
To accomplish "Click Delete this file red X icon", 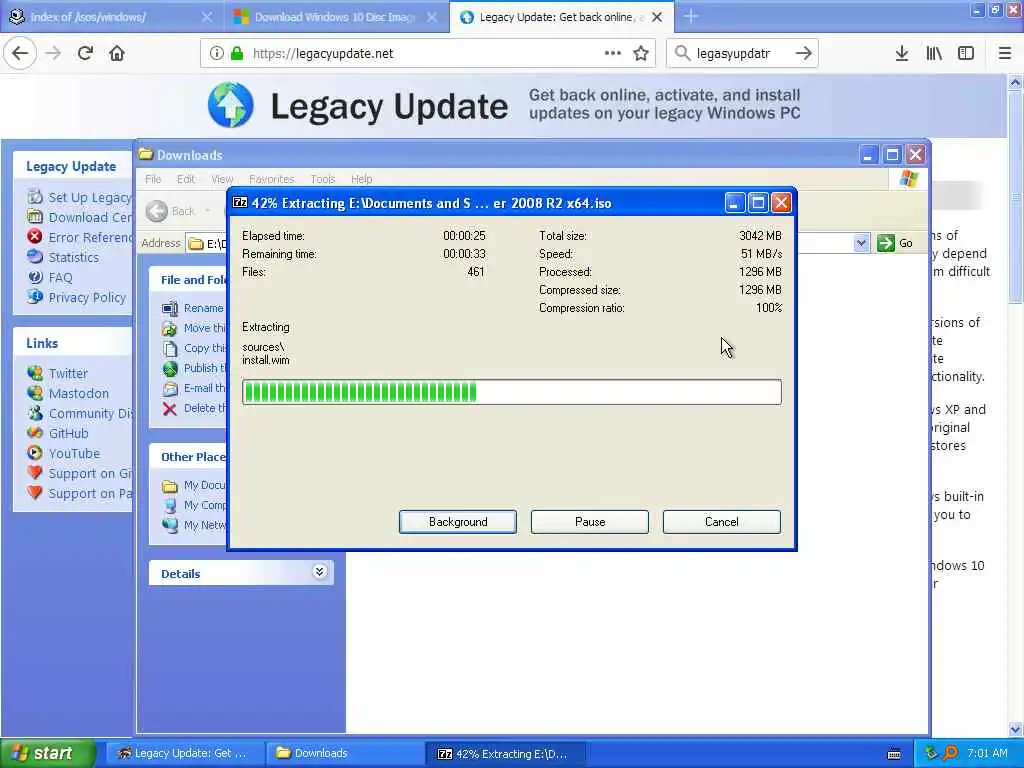I will 170,409.
